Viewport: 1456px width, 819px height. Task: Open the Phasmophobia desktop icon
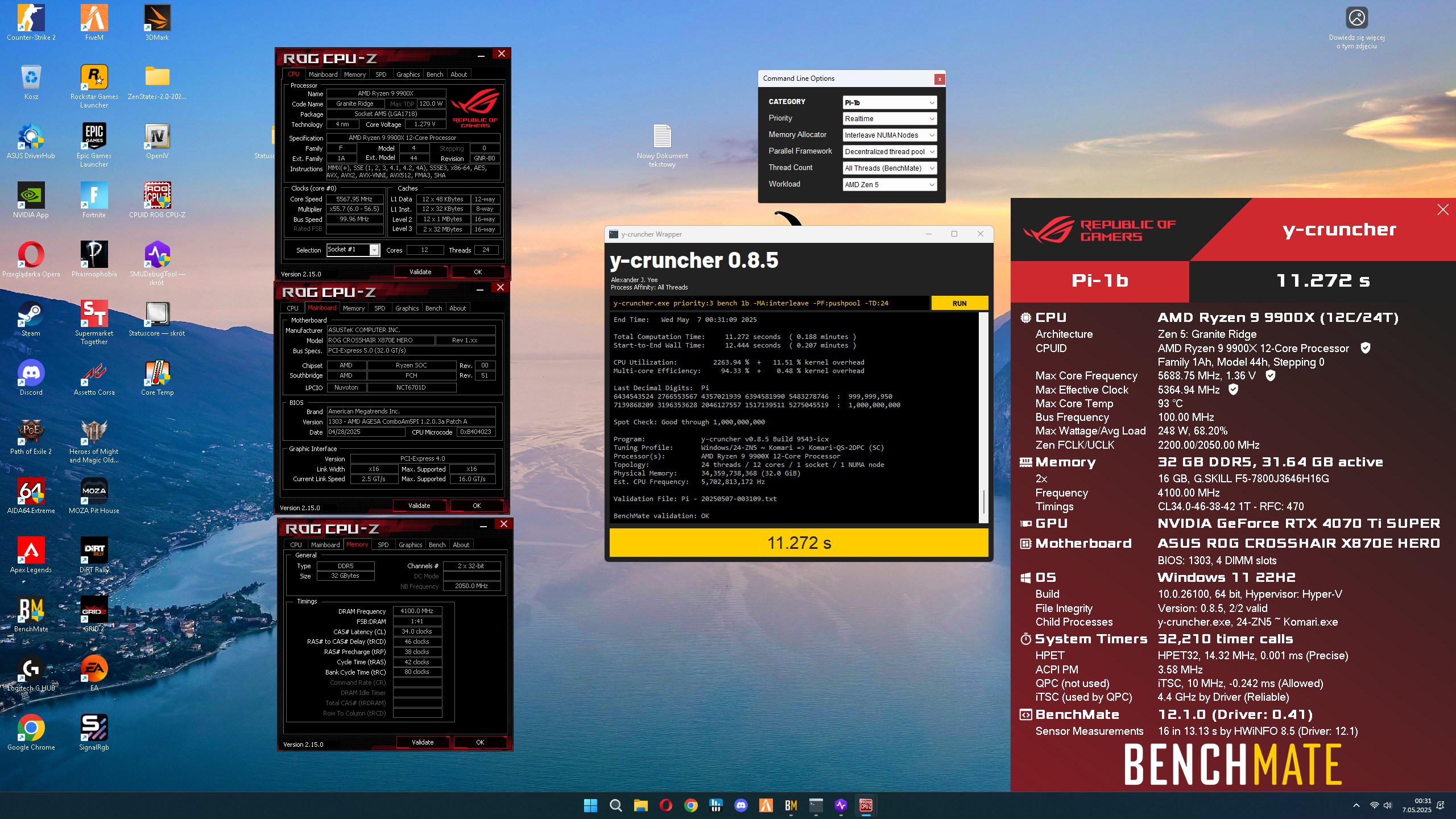(94, 259)
